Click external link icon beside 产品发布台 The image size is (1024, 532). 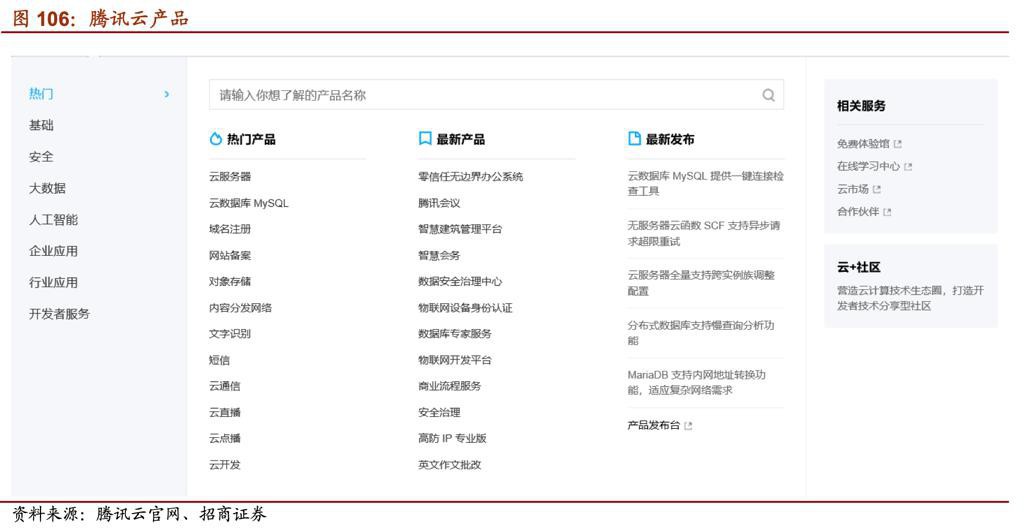[x=688, y=426]
